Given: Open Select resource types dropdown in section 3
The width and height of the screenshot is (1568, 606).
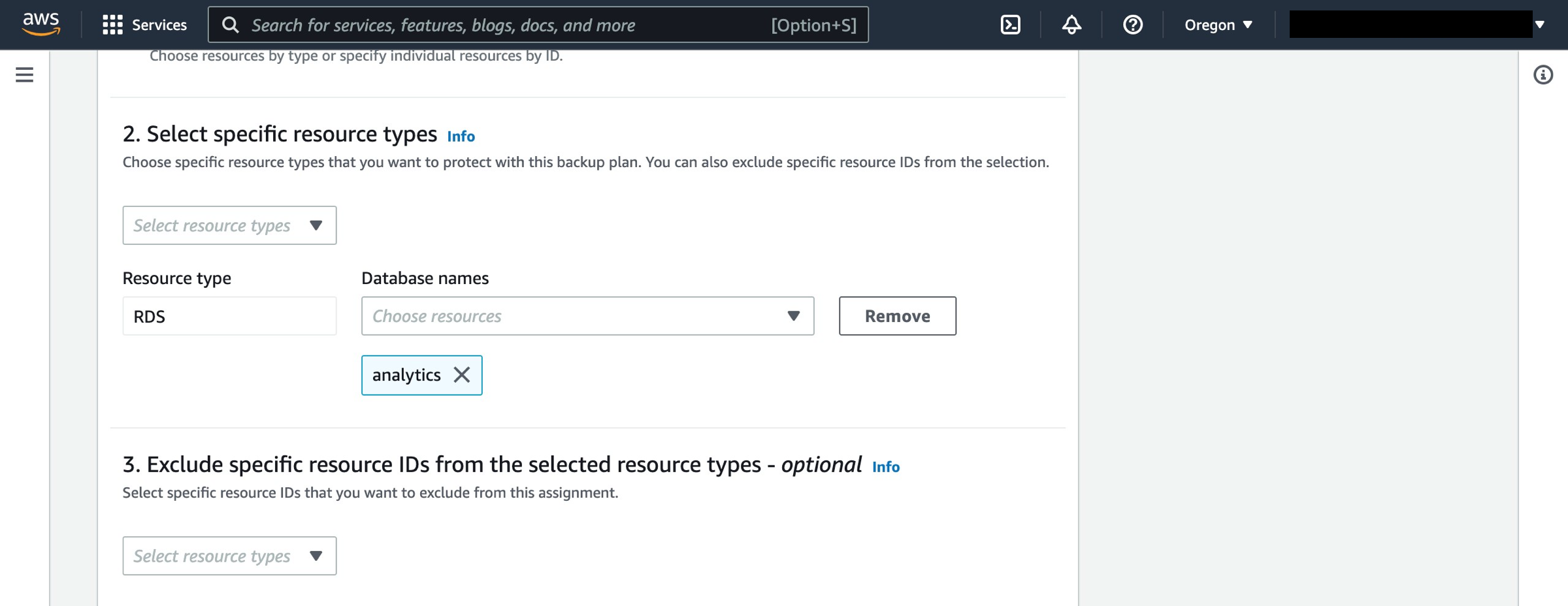Looking at the screenshot, I should click(229, 556).
